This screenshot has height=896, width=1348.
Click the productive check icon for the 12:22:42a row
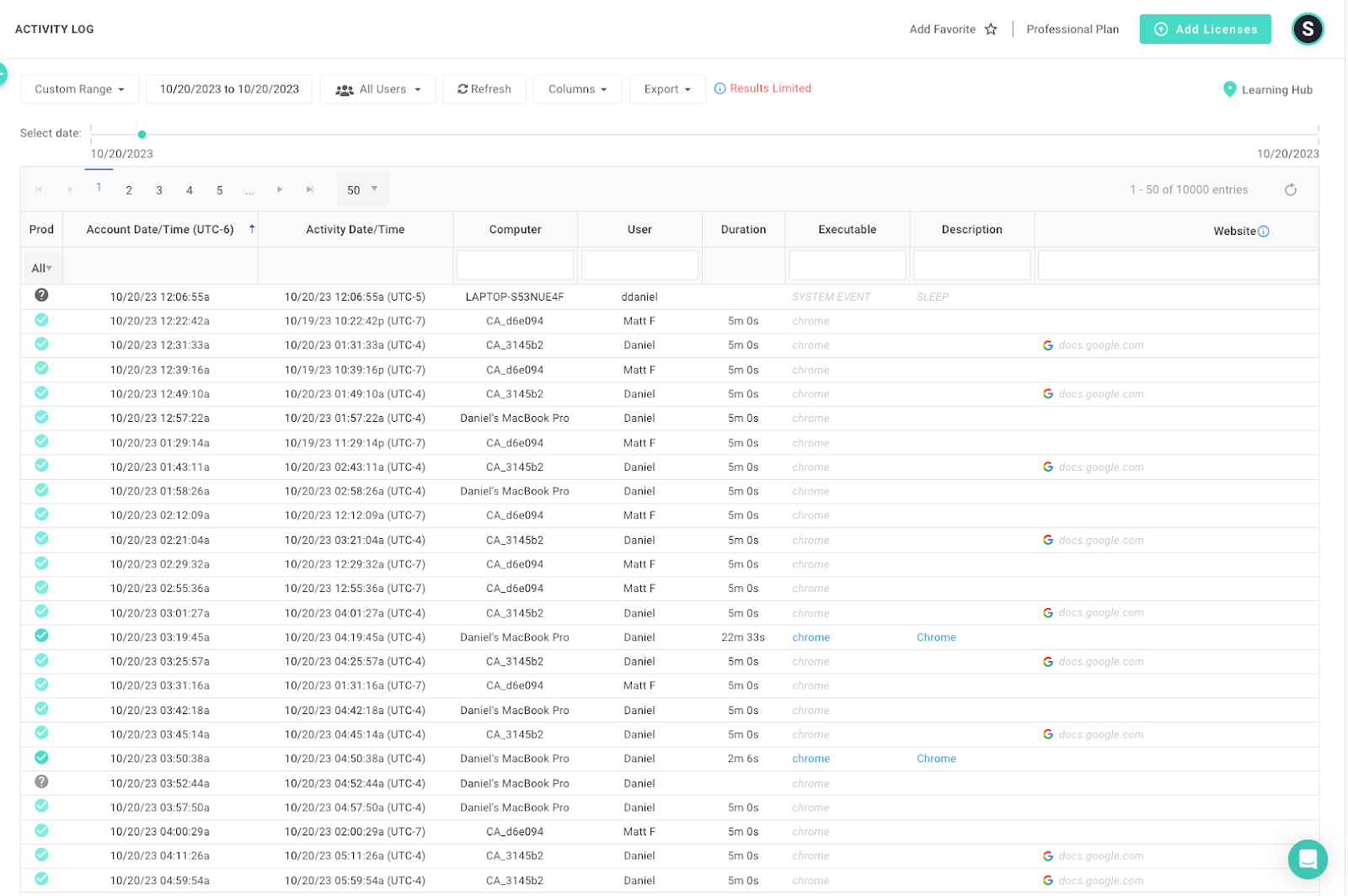41,319
